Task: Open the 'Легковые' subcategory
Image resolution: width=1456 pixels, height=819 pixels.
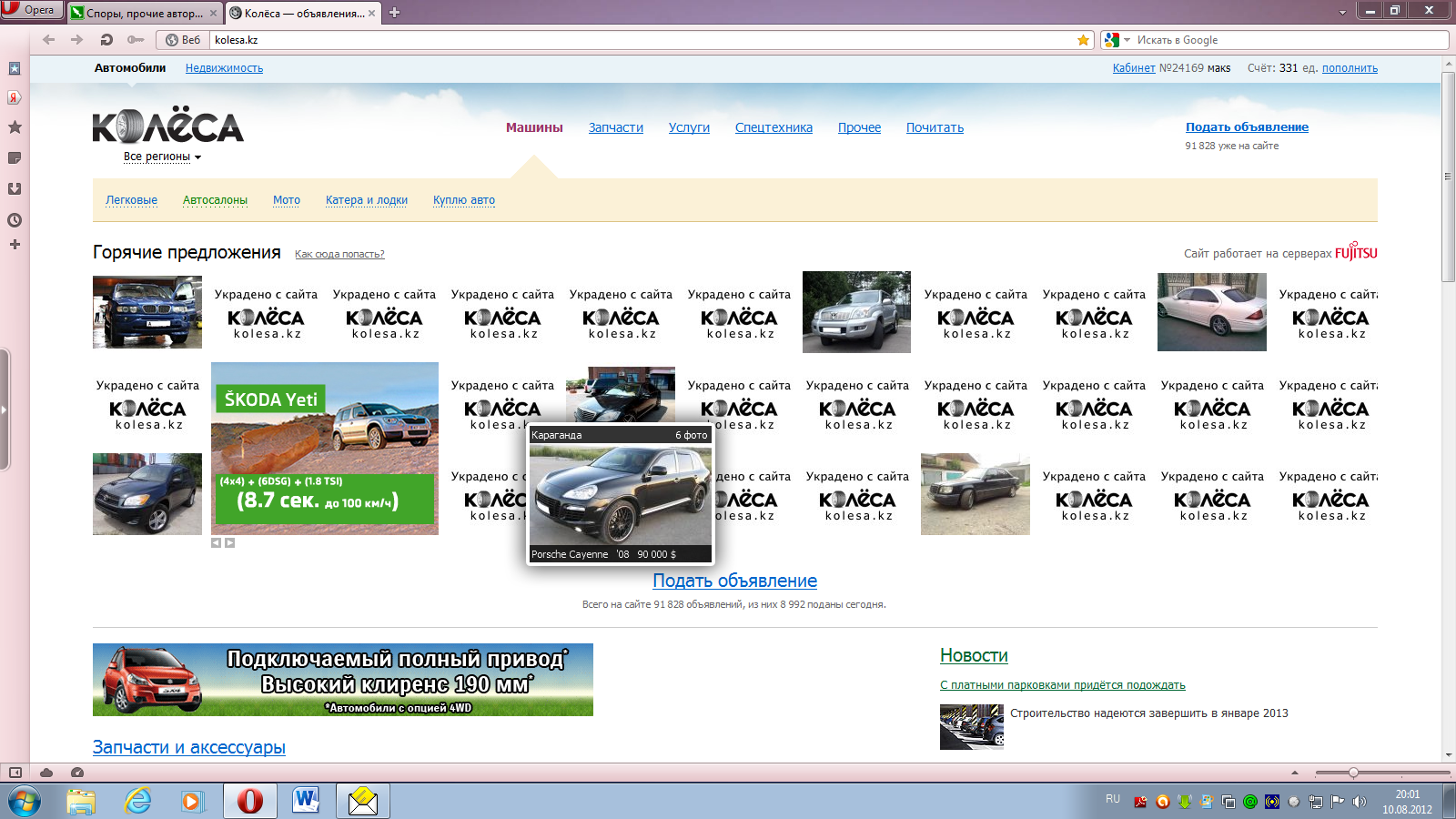Action: click(x=131, y=200)
